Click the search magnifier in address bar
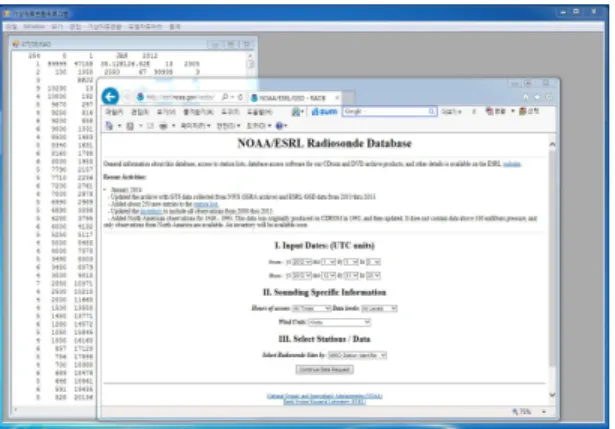615x429 pixels. pos(225,97)
